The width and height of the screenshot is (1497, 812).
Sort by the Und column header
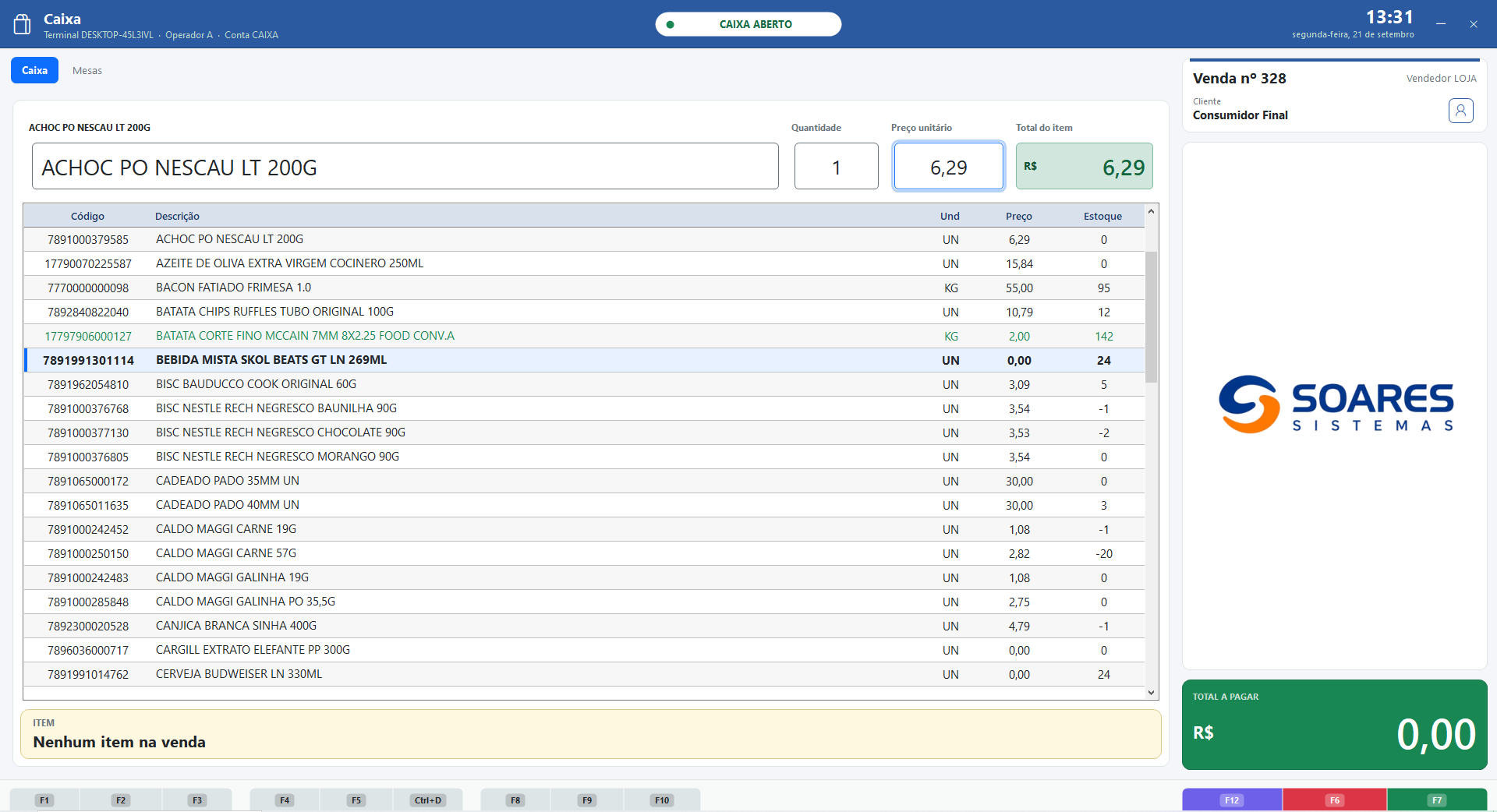pyautogui.click(x=950, y=216)
